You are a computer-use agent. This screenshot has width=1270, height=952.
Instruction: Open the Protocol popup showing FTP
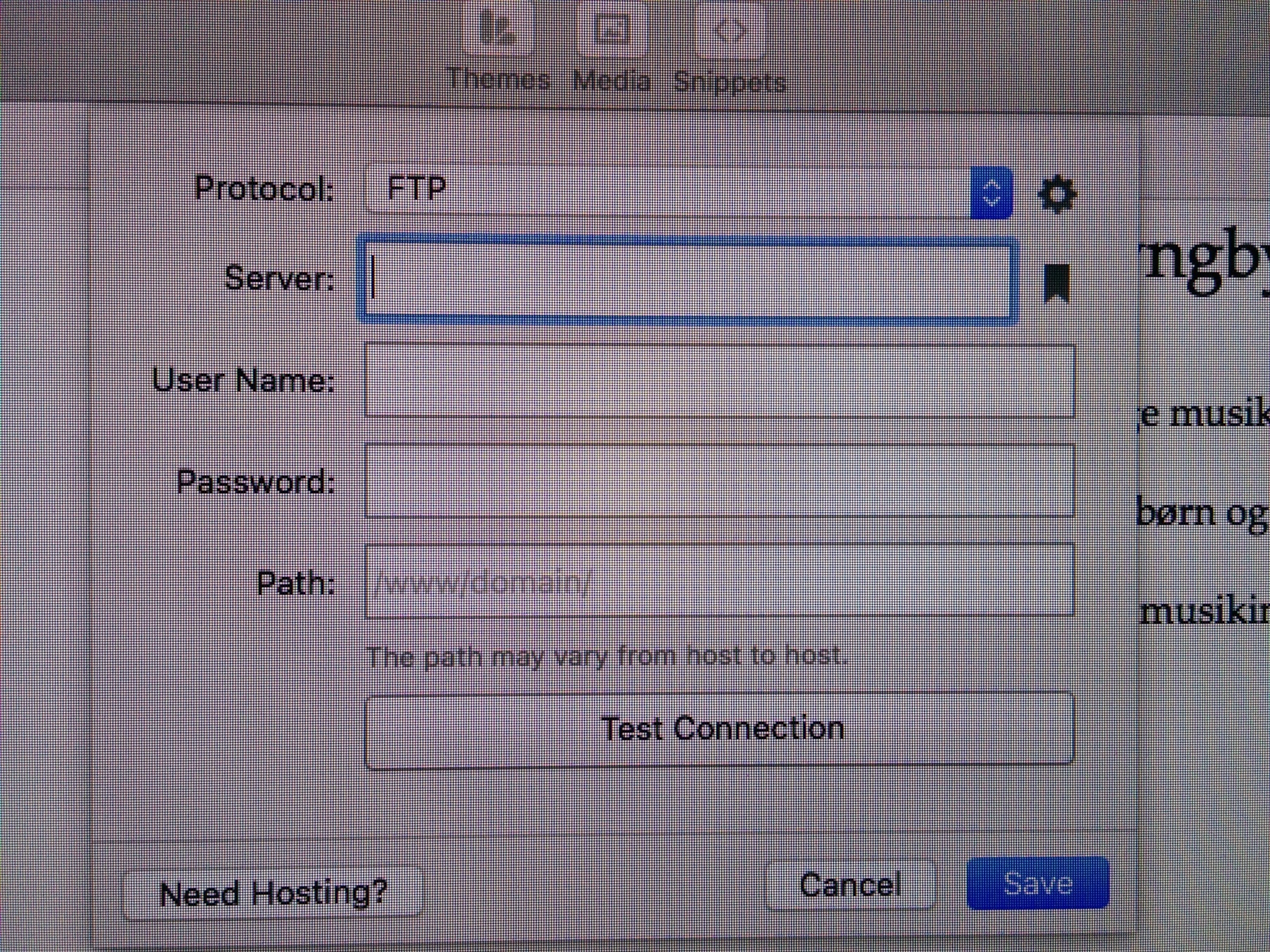click(x=689, y=191)
